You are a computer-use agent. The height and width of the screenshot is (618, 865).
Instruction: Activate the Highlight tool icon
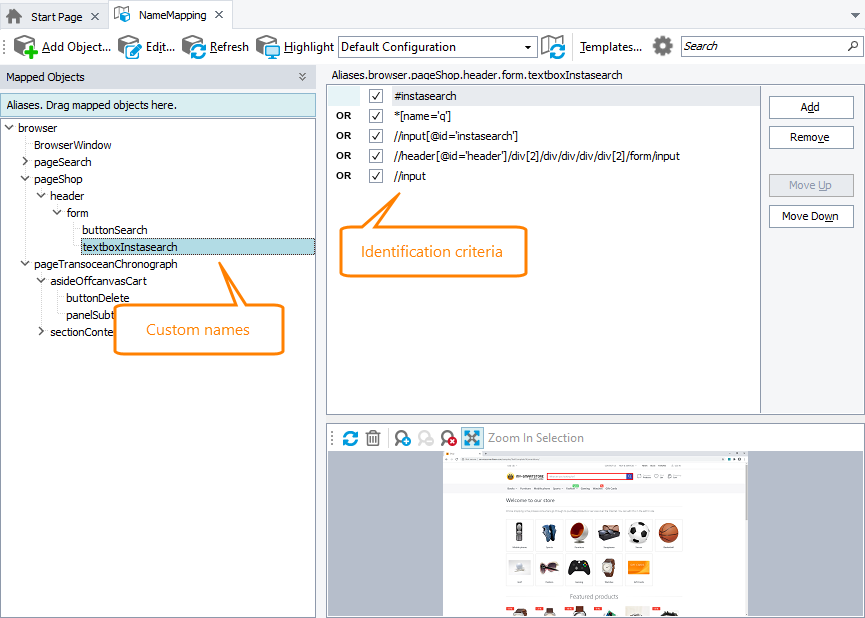coord(266,46)
